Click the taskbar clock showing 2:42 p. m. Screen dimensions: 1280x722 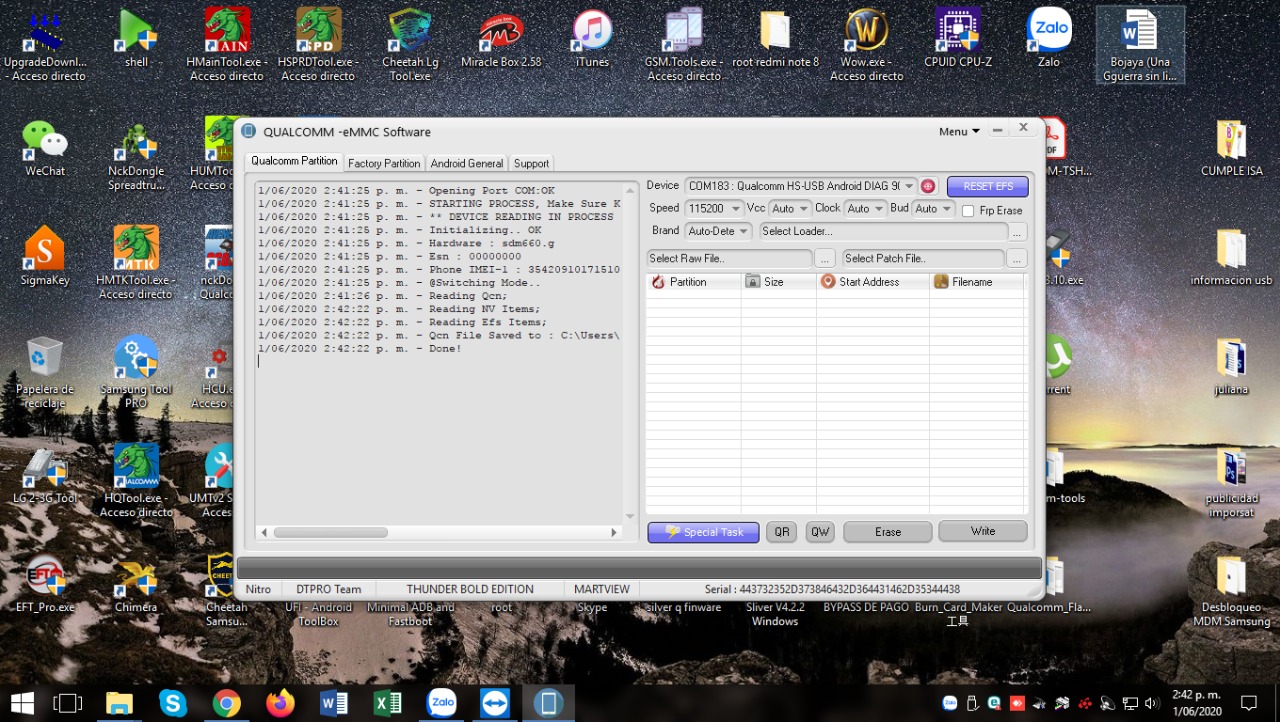tap(1196, 703)
